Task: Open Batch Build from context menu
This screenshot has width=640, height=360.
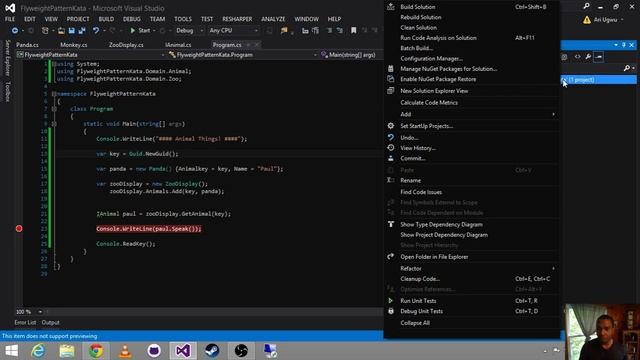Action: click(472, 48)
